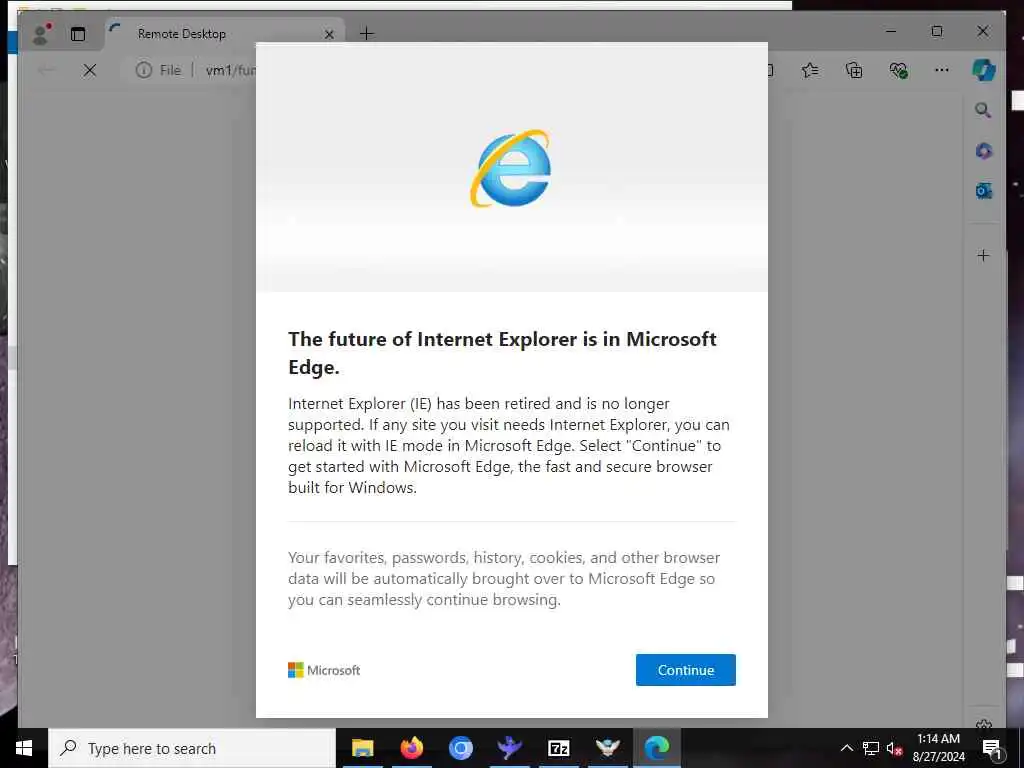Open the tab actions menu icon
The width and height of the screenshot is (1024, 768).
pyautogui.click(x=78, y=34)
